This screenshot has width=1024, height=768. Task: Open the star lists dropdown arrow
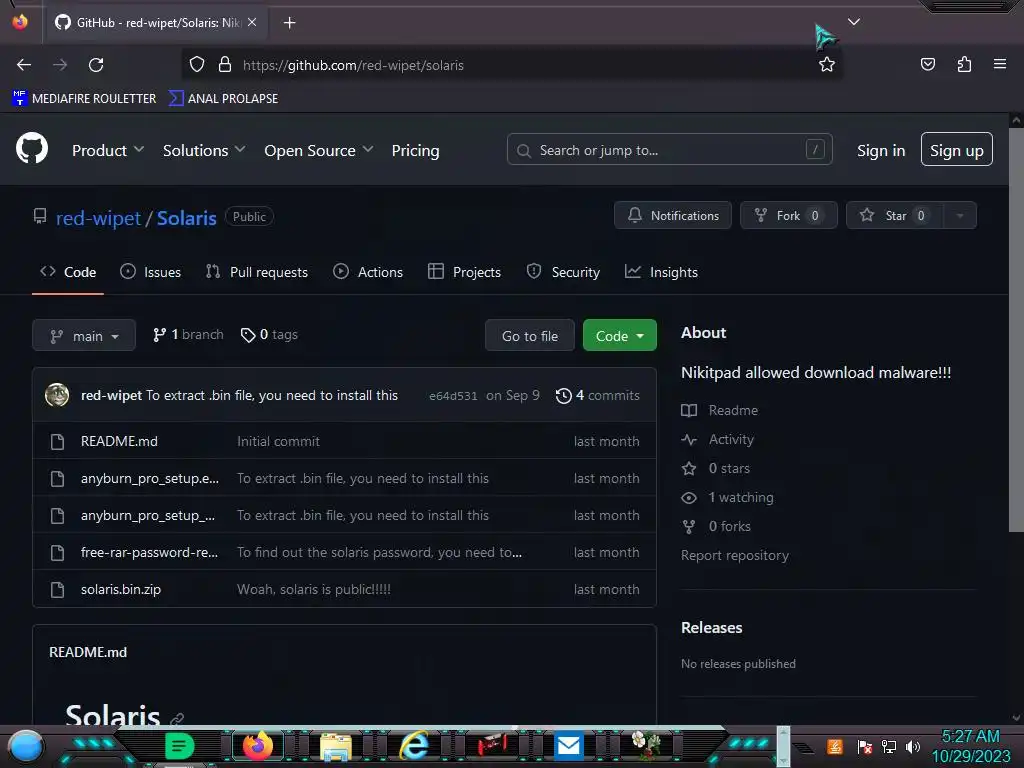click(x=960, y=216)
